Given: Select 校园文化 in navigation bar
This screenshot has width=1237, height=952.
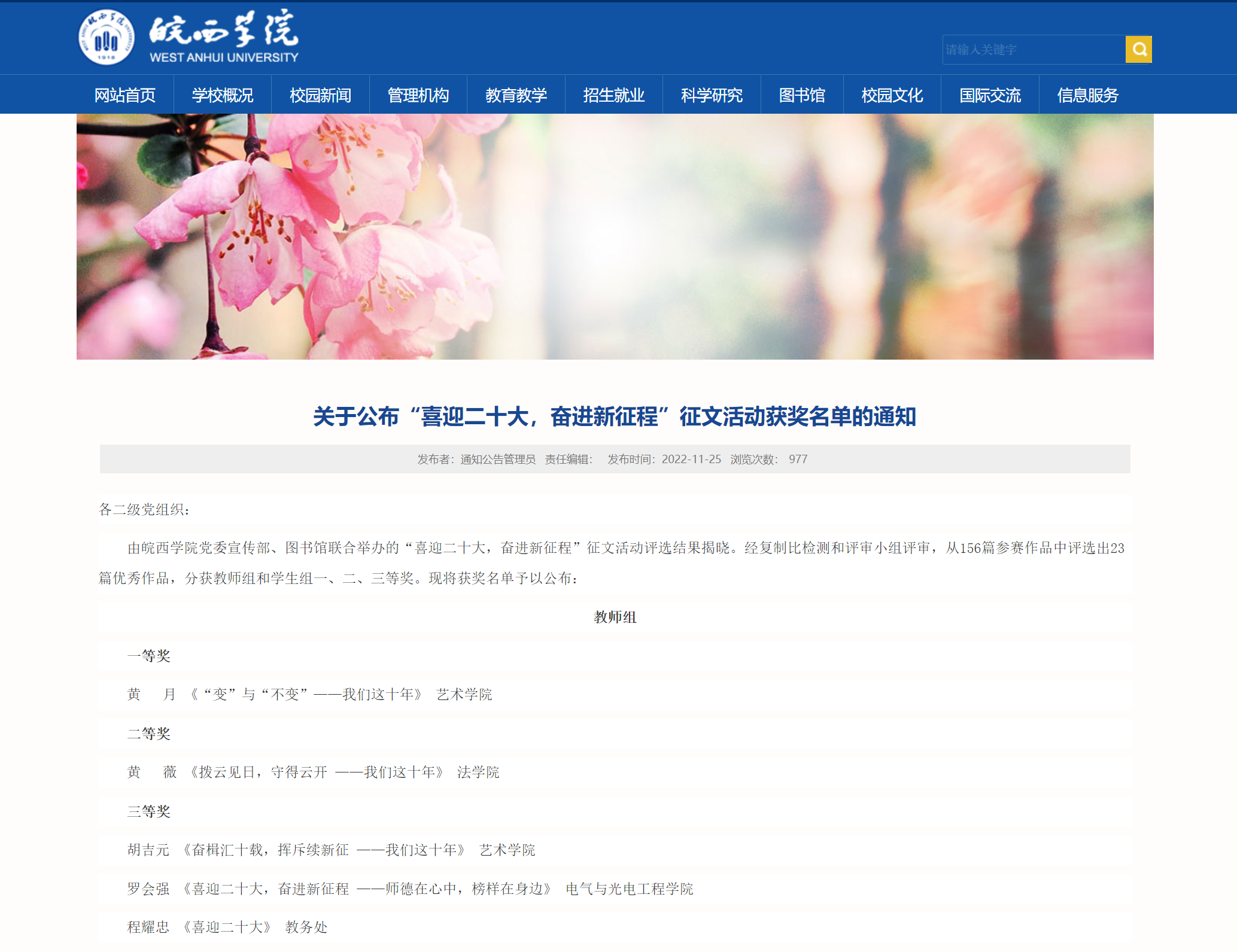Looking at the screenshot, I should 892,95.
